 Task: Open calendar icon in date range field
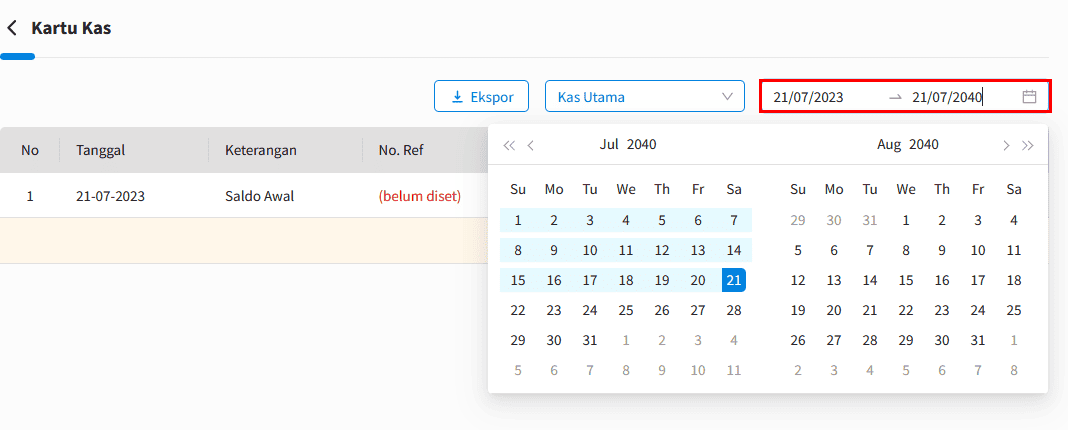[1029, 97]
